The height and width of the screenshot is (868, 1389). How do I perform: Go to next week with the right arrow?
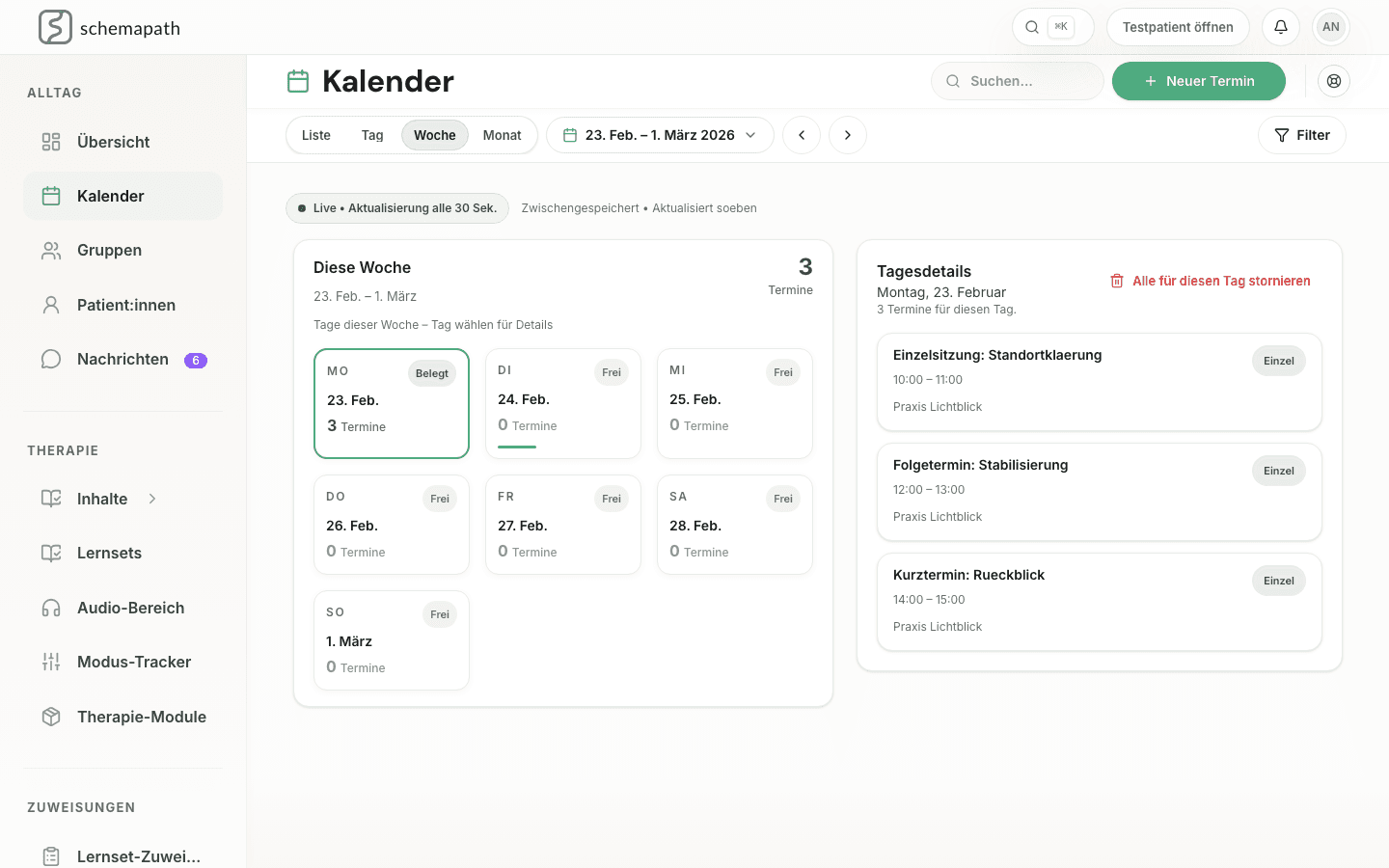tap(848, 135)
